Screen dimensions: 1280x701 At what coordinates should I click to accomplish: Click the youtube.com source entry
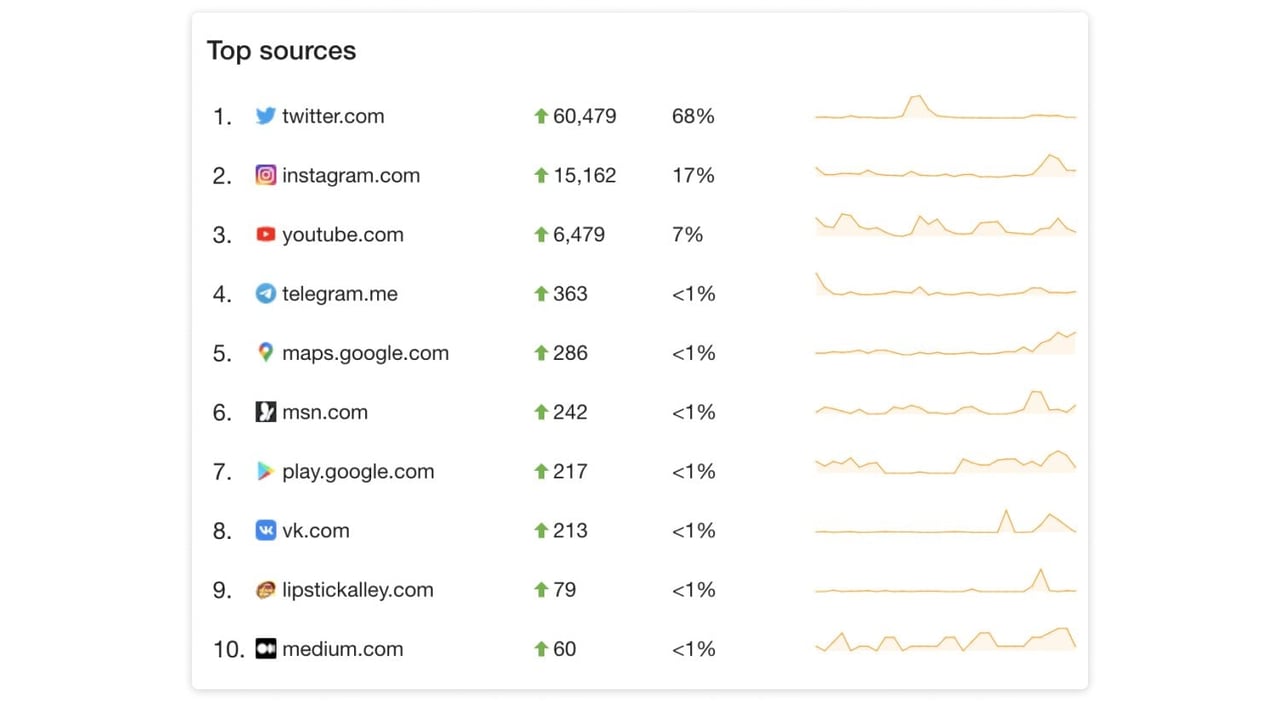[x=343, y=234]
